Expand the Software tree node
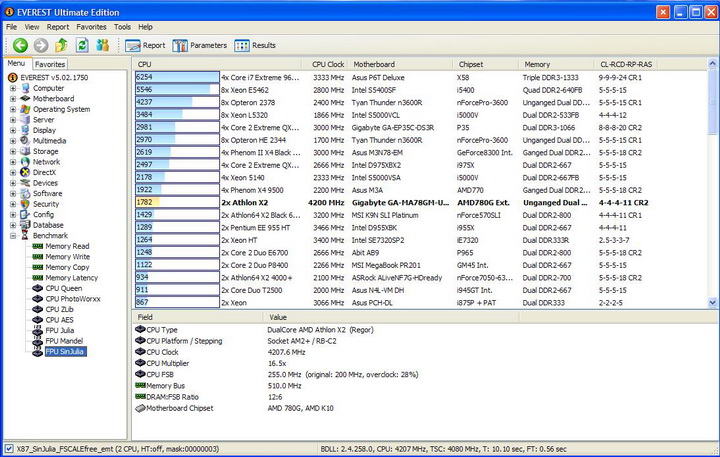Image resolution: width=720 pixels, height=457 pixels. click(13, 194)
